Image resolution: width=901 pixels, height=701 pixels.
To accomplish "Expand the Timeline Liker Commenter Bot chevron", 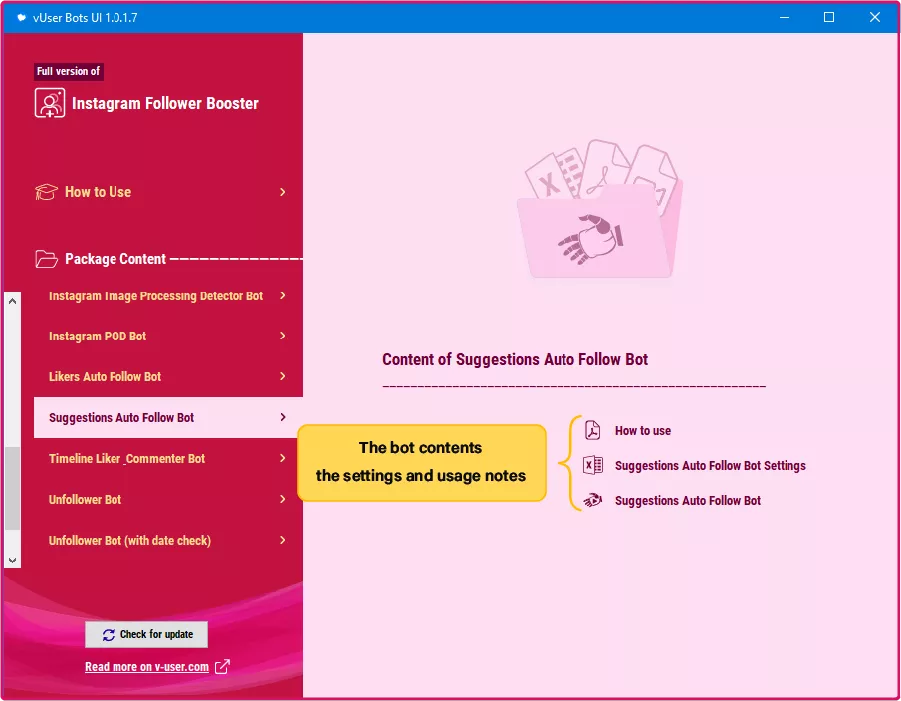I will click(x=282, y=458).
